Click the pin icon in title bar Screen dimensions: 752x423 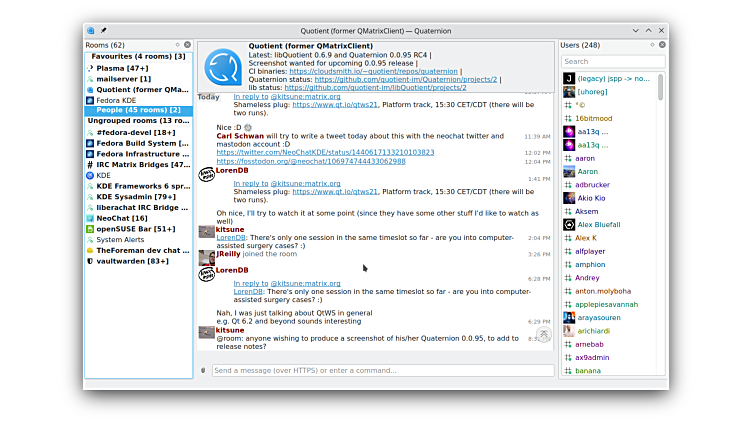click(104, 30)
